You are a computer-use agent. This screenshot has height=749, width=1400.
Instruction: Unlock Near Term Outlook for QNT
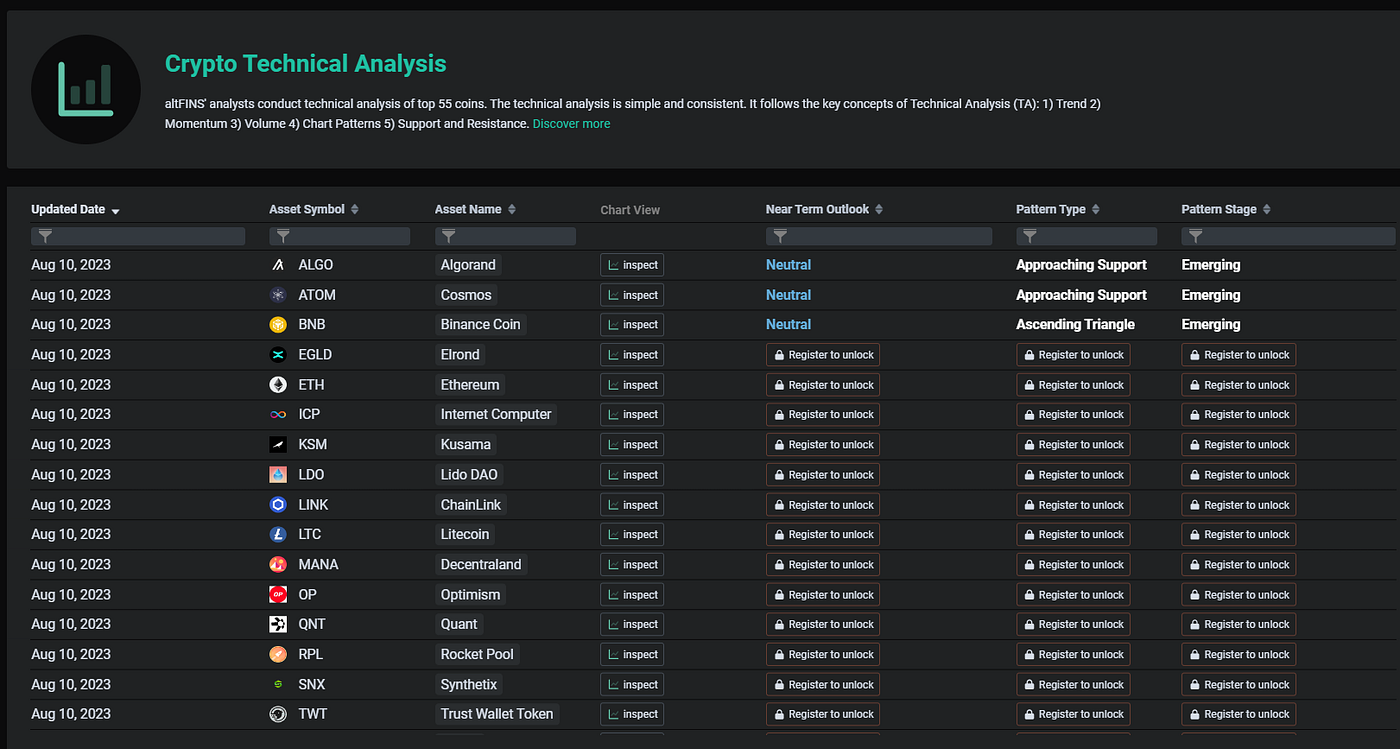[x=823, y=624]
